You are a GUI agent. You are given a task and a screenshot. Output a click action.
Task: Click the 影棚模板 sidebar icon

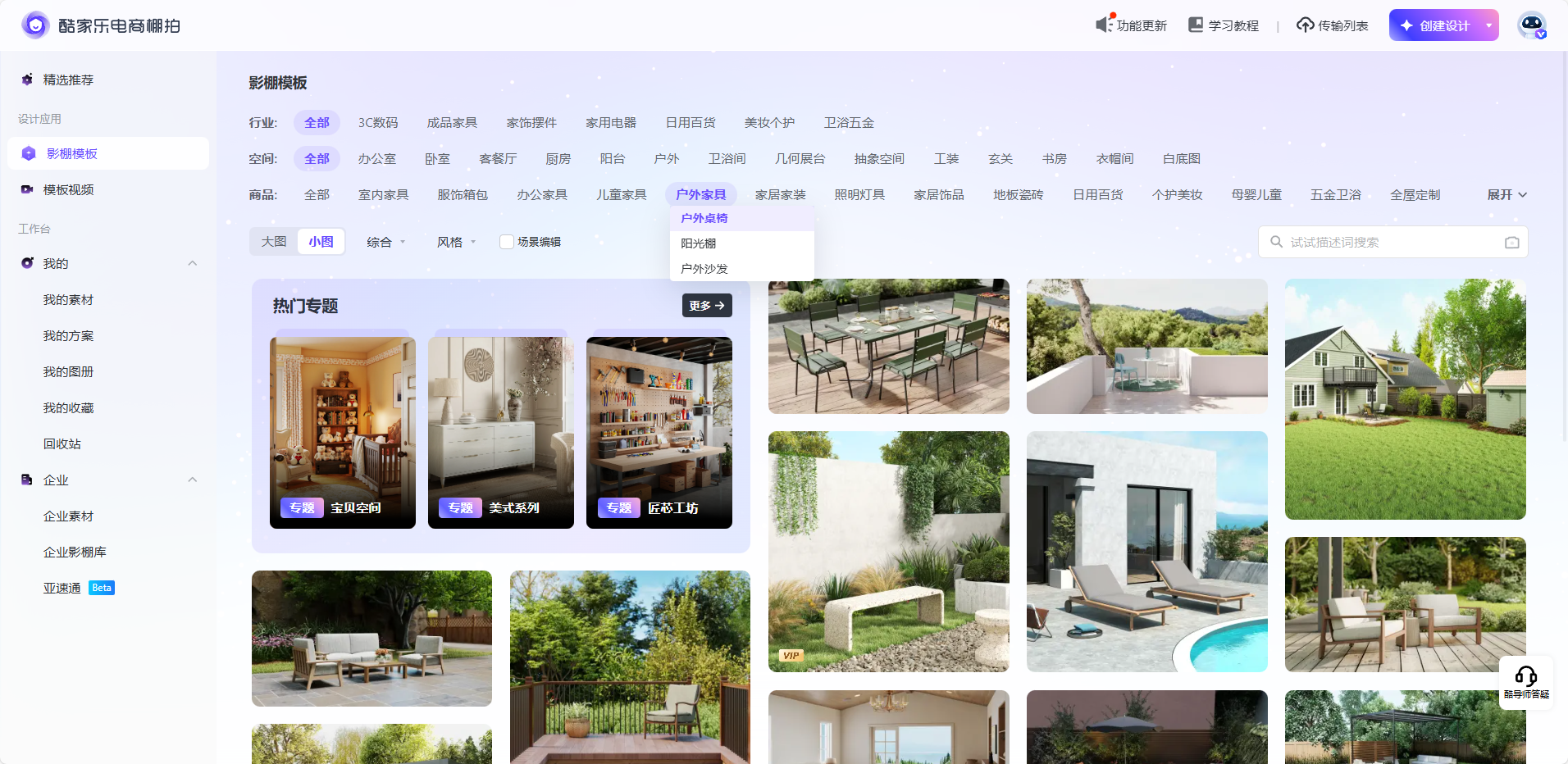[x=29, y=153]
